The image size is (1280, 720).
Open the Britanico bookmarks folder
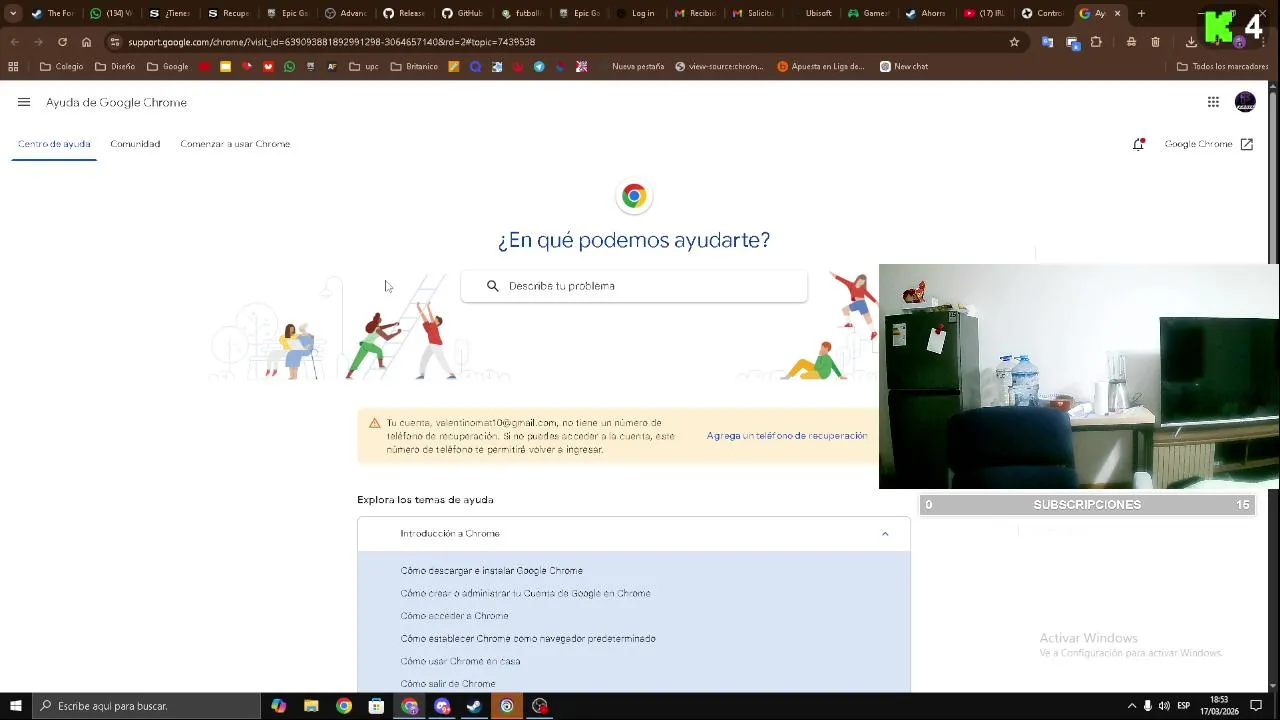tap(415, 66)
